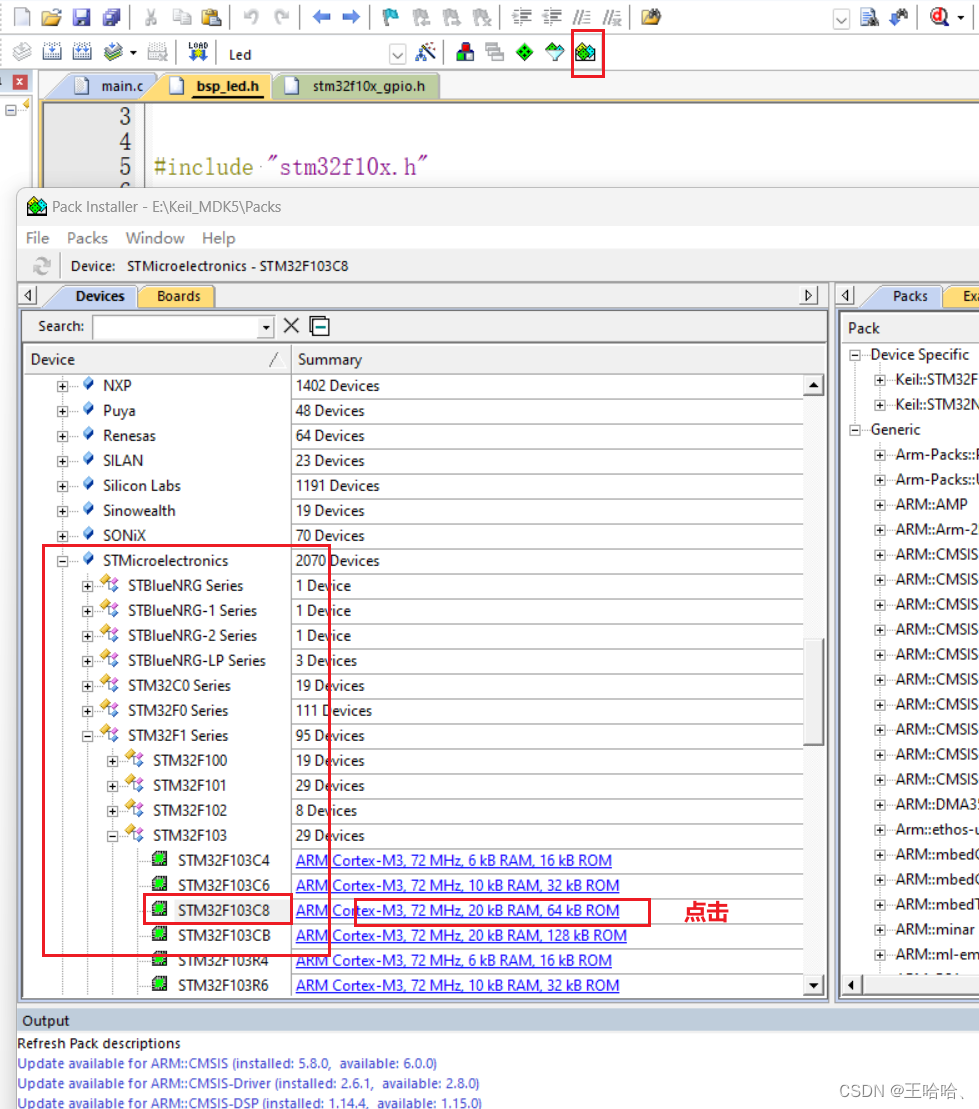Click the Copy icon in the toolbar
Image resolution: width=979 pixels, height=1109 pixels.
[182, 16]
